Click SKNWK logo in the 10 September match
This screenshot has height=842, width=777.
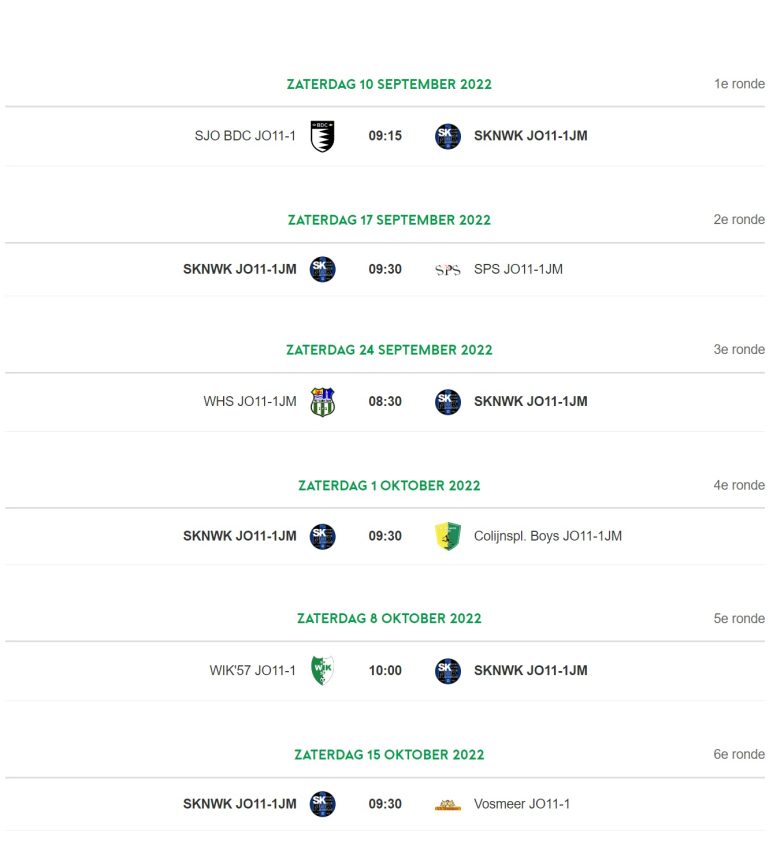[447, 136]
